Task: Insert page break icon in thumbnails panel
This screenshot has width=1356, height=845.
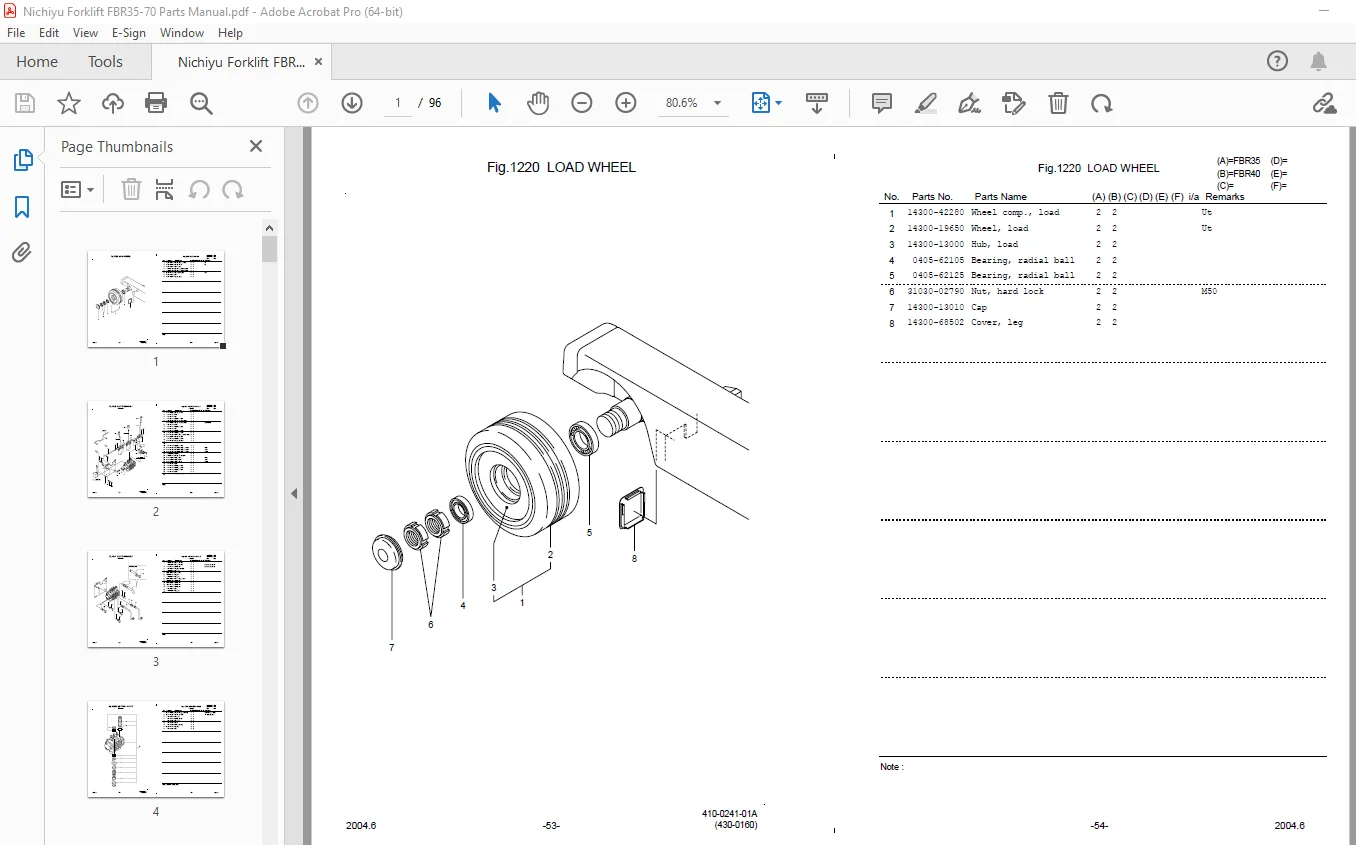Action: tap(165, 189)
